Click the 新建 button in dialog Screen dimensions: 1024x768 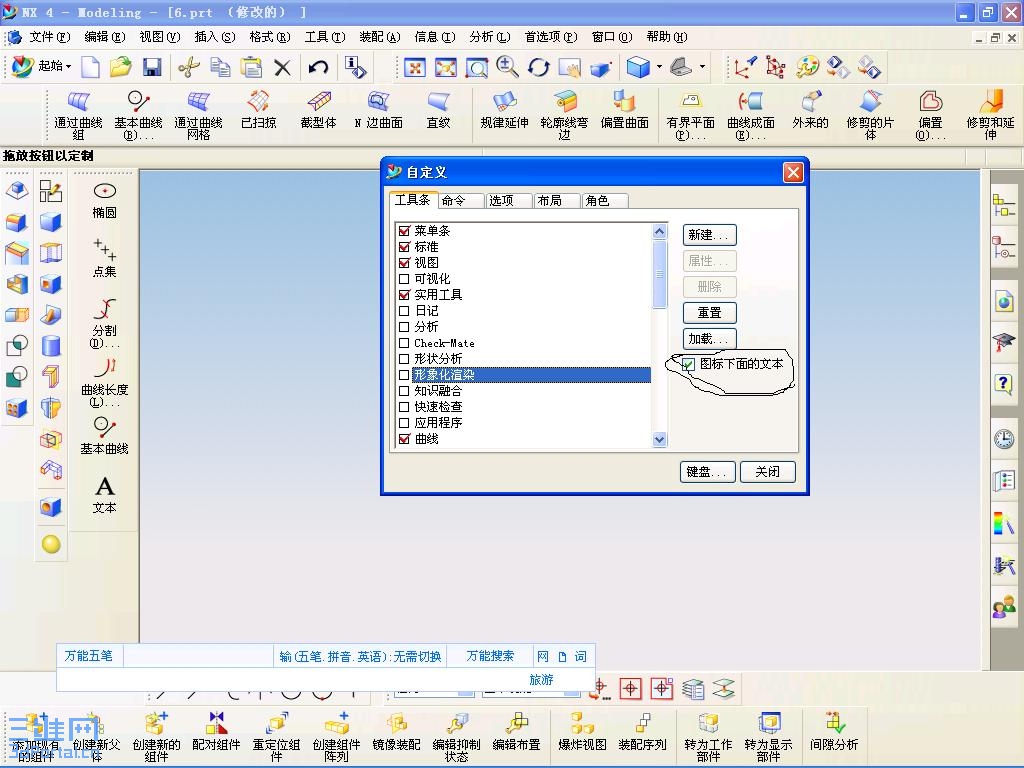[x=709, y=235]
